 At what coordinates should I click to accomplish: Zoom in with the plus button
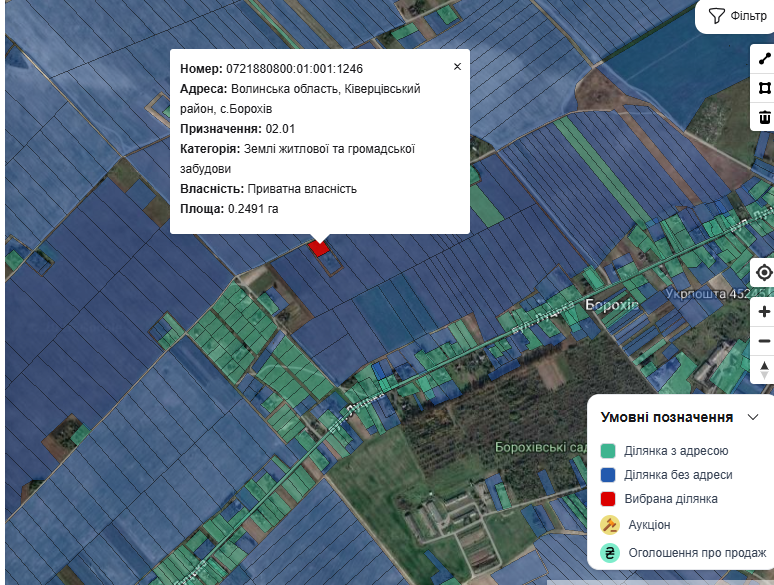coord(764,312)
